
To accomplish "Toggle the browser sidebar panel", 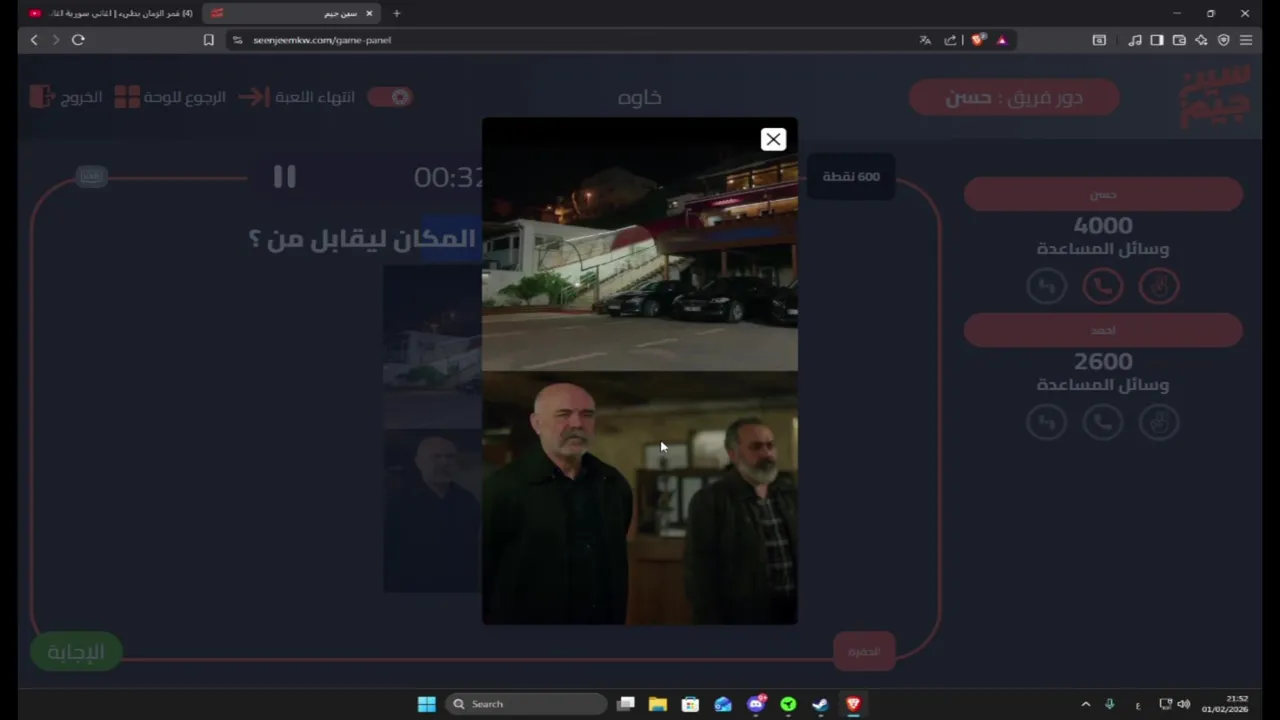I will 1157,40.
